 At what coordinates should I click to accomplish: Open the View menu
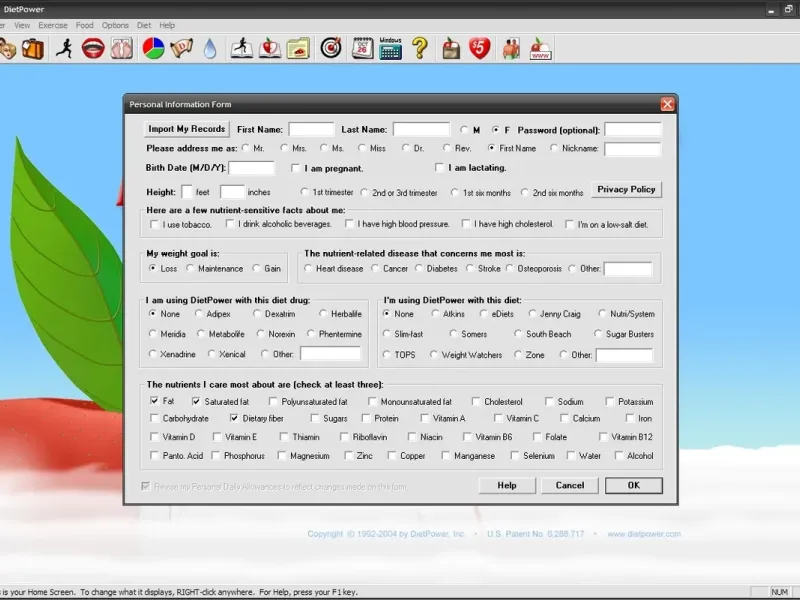click(x=22, y=25)
